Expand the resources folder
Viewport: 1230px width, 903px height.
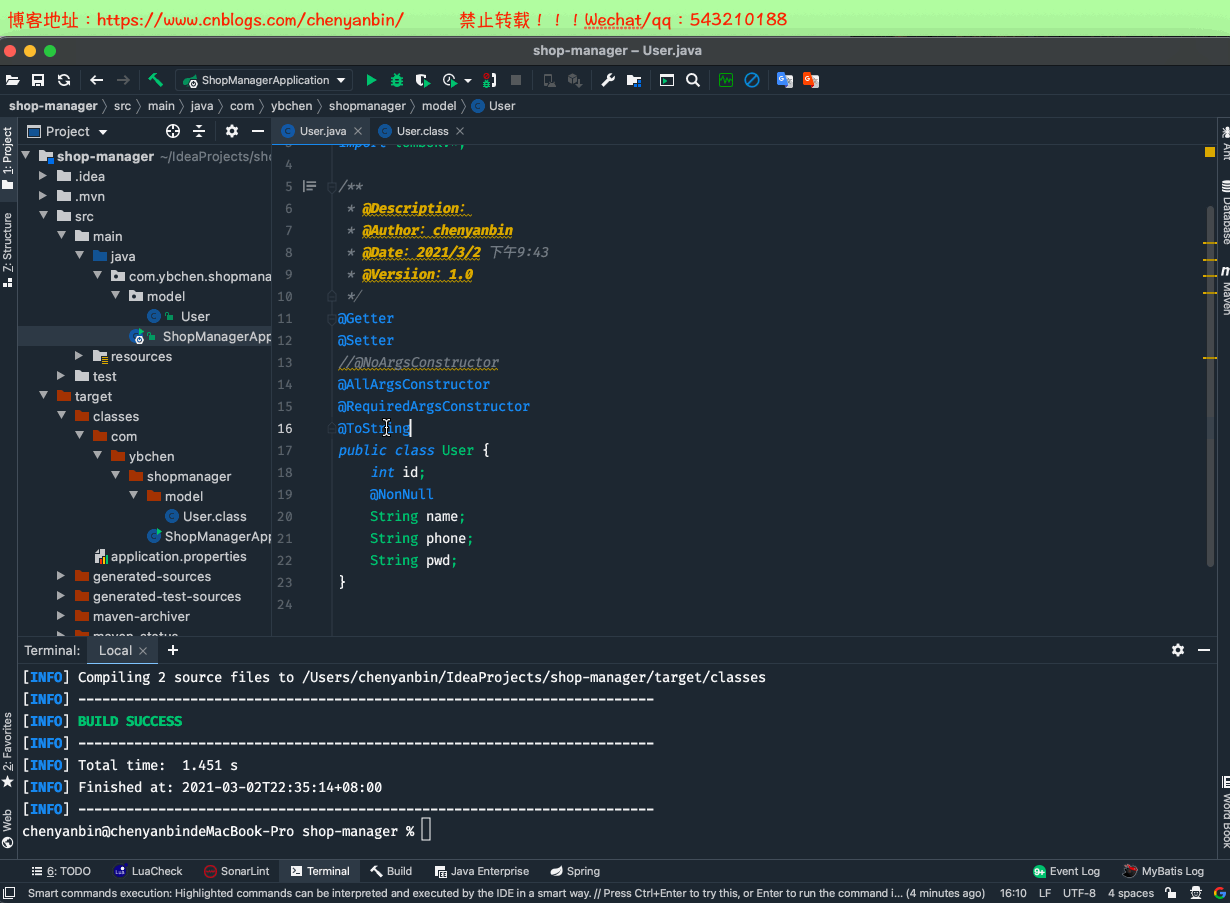79,356
